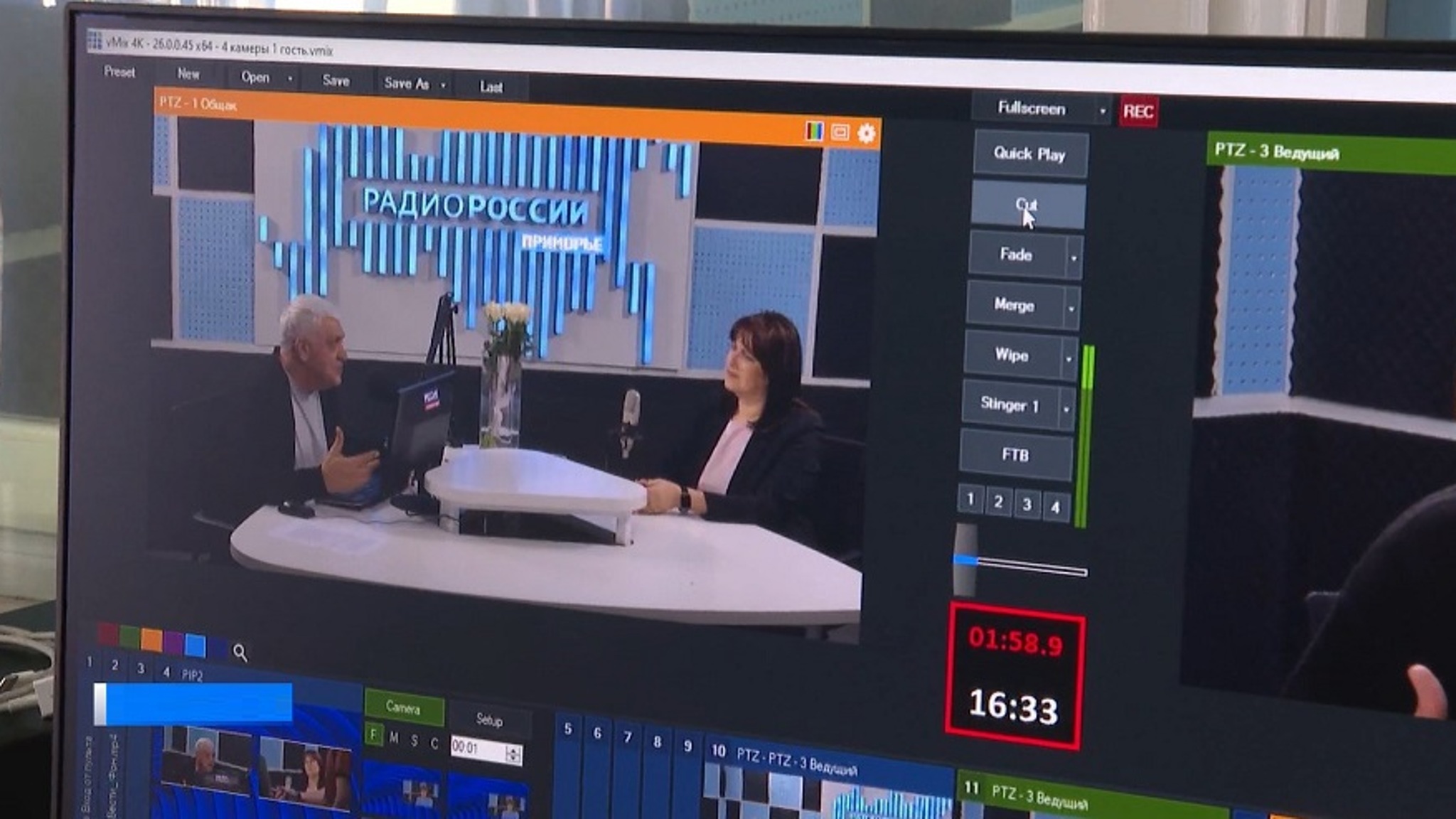Image resolution: width=1456 pixels, height=819 pixels.
Task: Move the transition T-bar slider handle
Action: pos(965,560)
